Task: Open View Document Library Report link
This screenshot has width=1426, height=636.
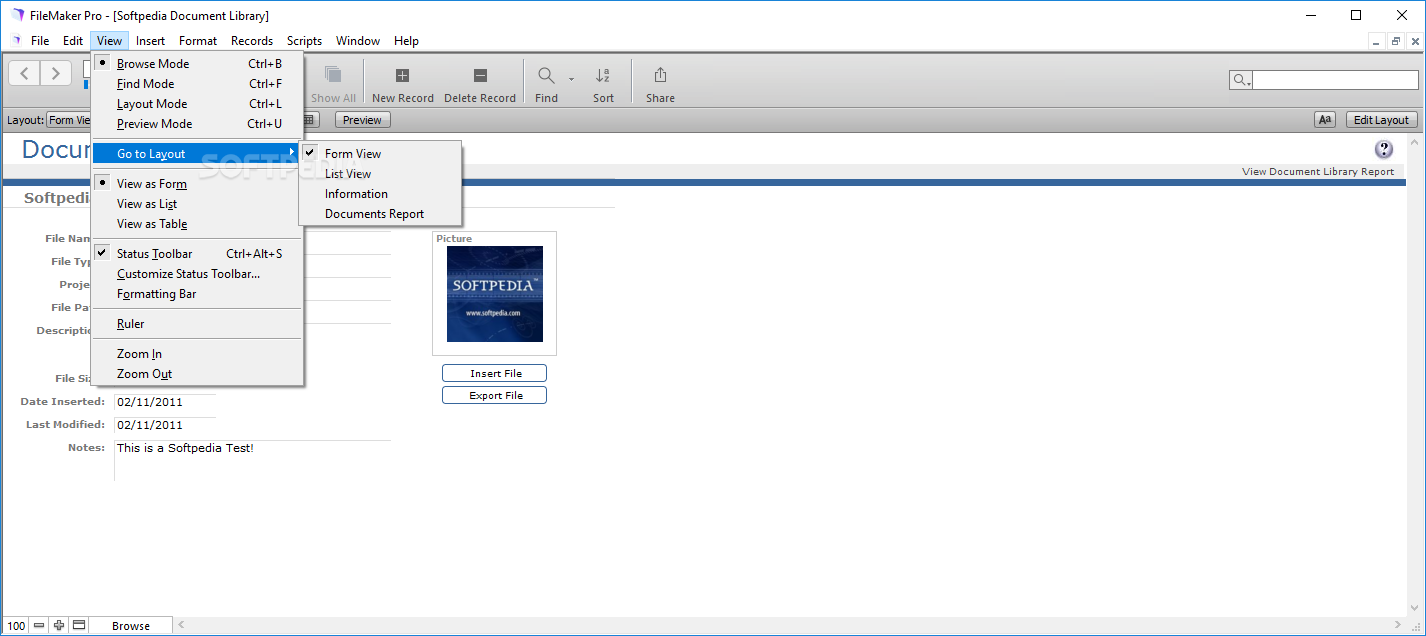Action: click(x=1318, y=171)
